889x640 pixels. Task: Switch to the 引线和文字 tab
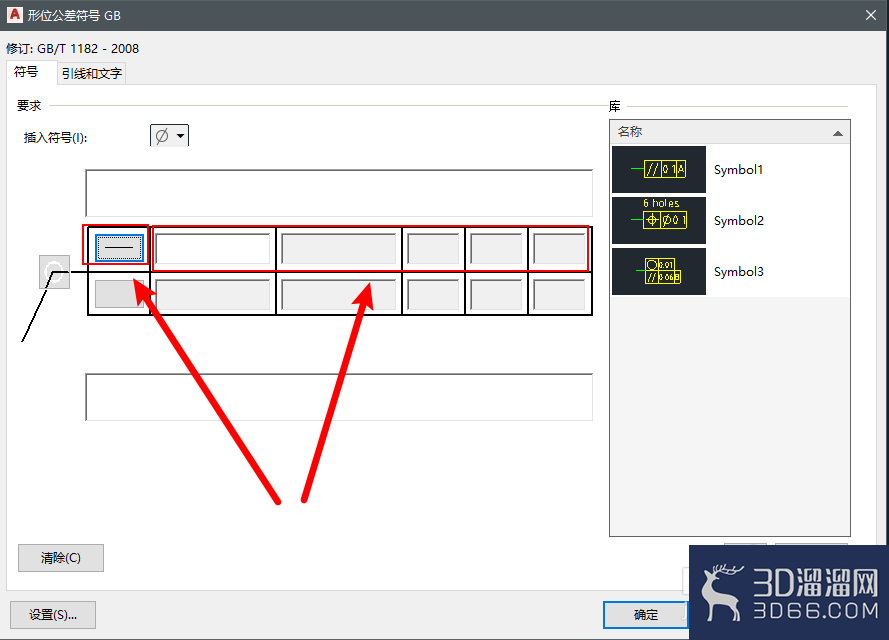point(91,74)
